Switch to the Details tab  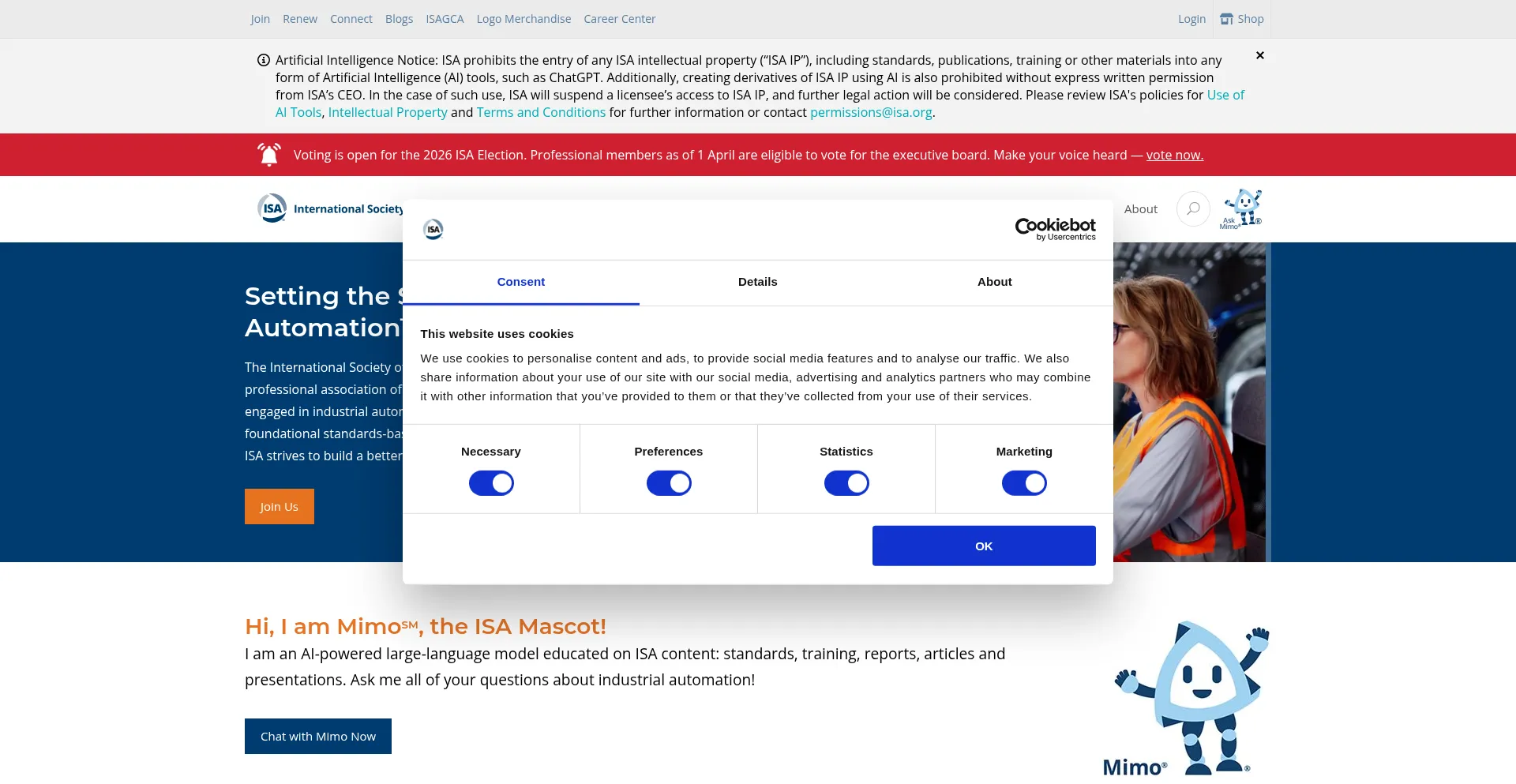(x=758, y=282)
